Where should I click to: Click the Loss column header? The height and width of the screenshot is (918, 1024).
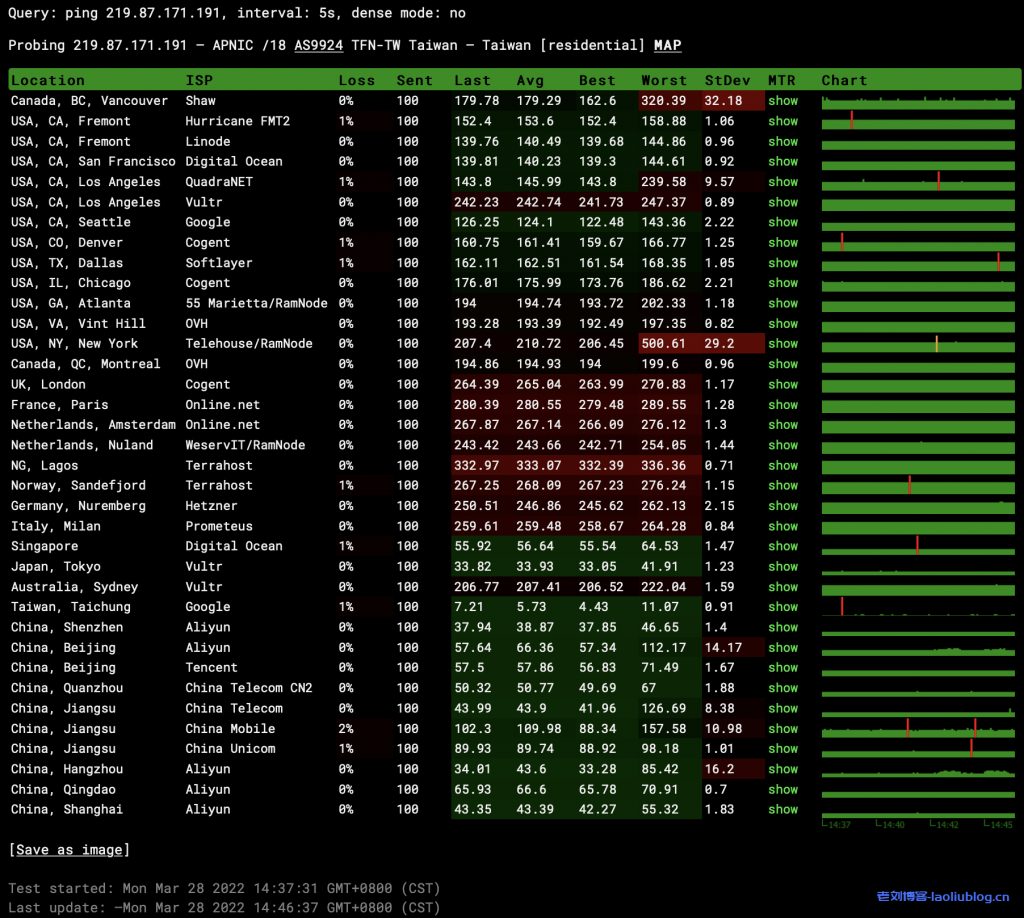(x=356, y=80)
